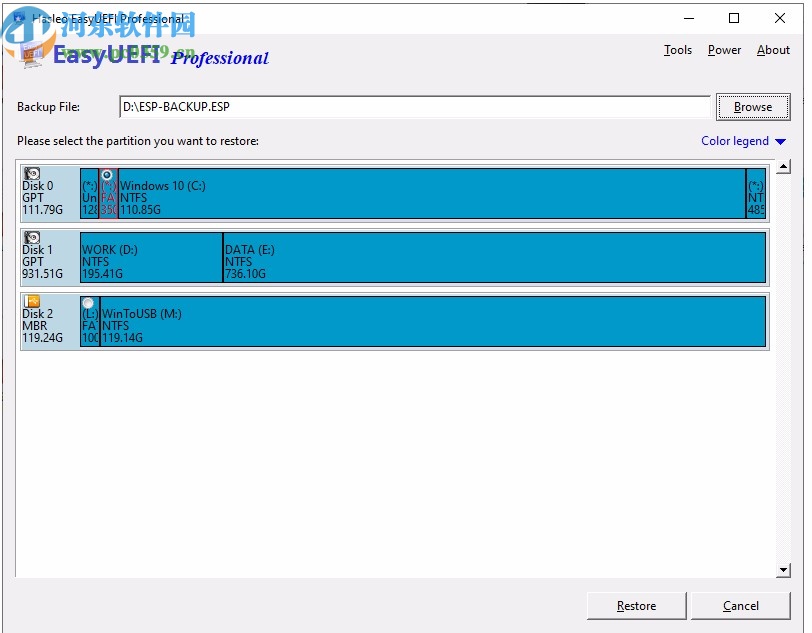Click the Cancel button

click(x=741, y=606)
